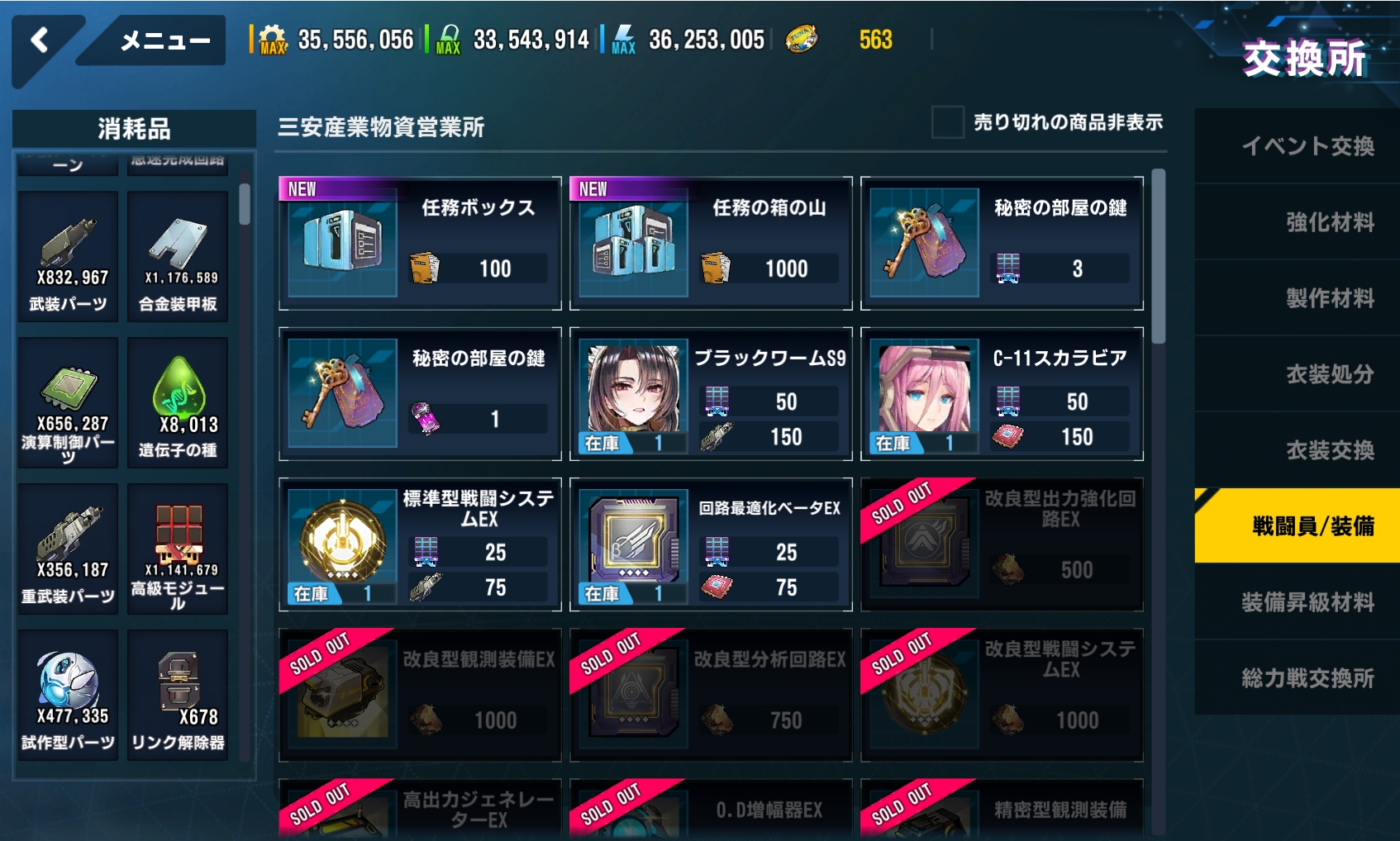Click the back arrow icon
1400x841 pixels.
[x=39, y=39]
